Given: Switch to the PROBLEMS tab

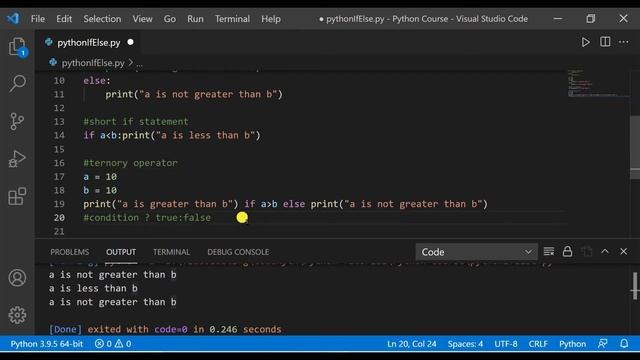Looking at the screenshot, I should click(x=69, y=252).
